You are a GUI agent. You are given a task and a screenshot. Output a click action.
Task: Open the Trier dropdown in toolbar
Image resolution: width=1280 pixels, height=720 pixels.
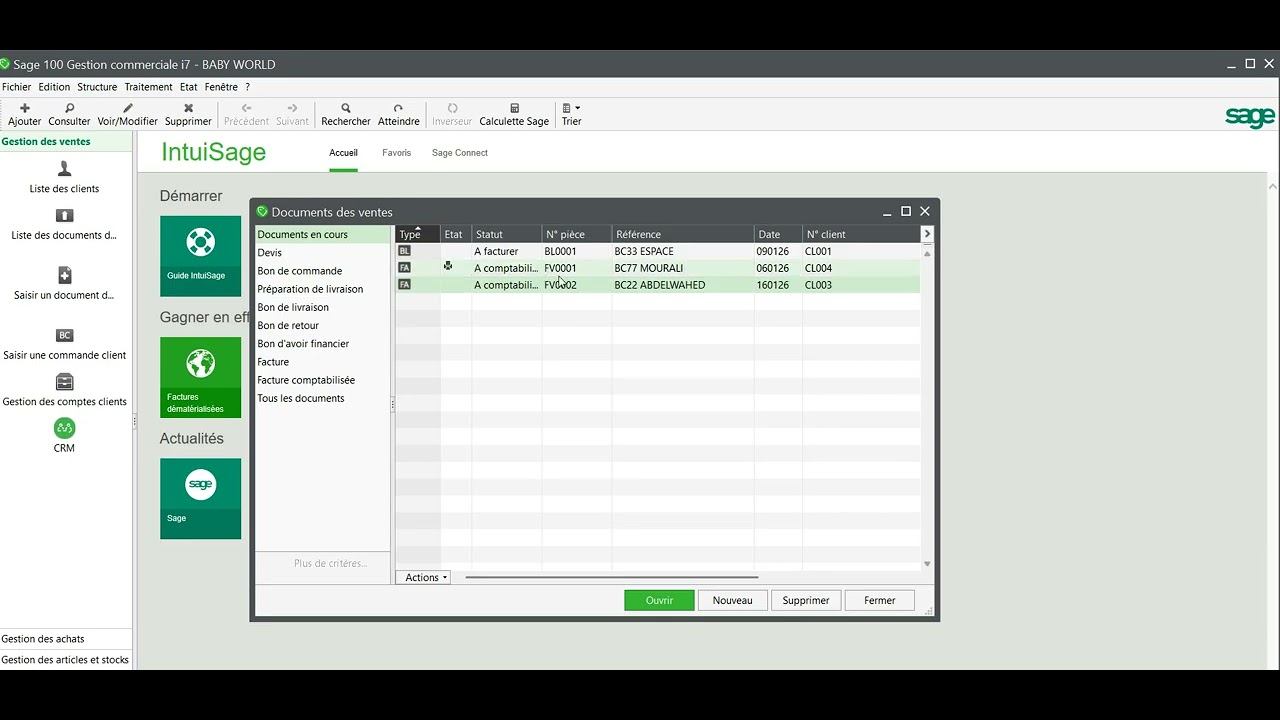point(571,114)
